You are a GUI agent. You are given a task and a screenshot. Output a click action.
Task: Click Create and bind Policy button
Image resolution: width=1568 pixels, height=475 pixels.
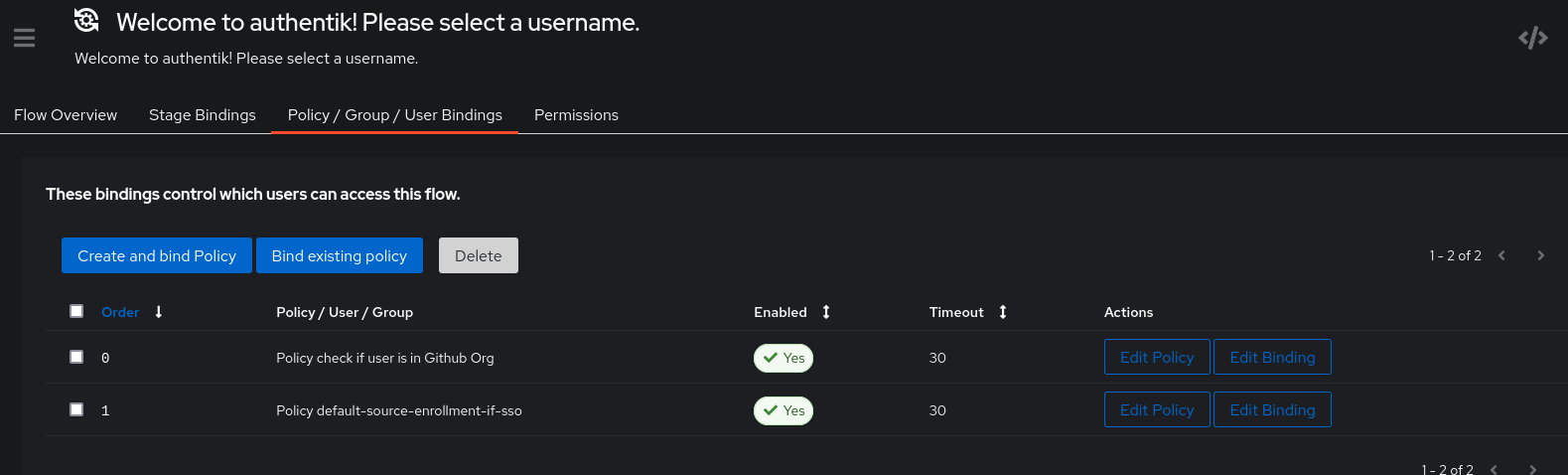157,255
